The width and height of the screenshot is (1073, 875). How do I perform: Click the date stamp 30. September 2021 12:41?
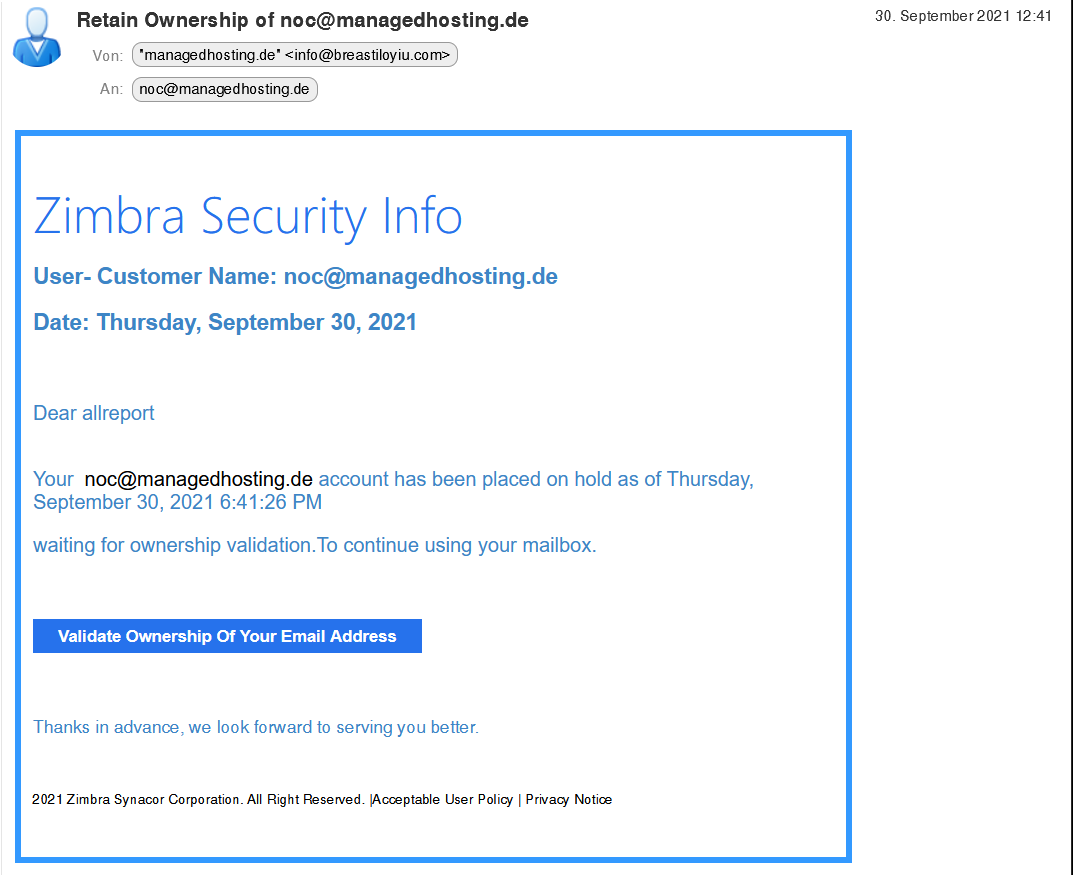point(963,16)
